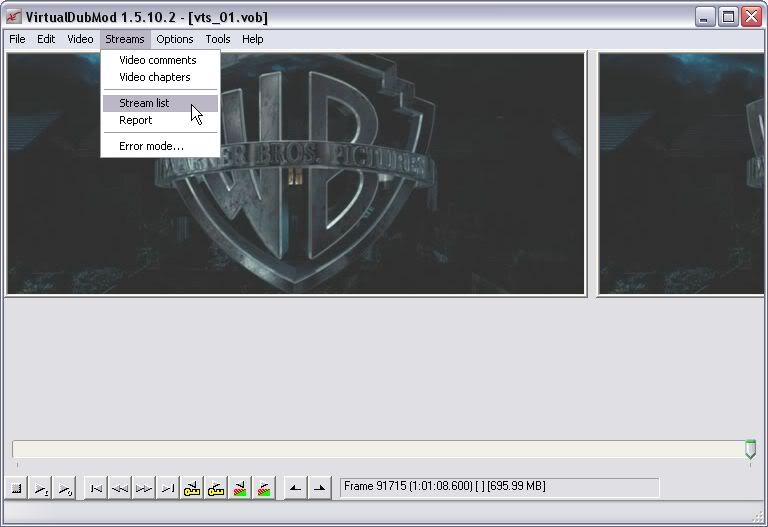The width and height of the screenshot is (768, 527).
Task: Jump to next scene change
Action: coord(264,488)
